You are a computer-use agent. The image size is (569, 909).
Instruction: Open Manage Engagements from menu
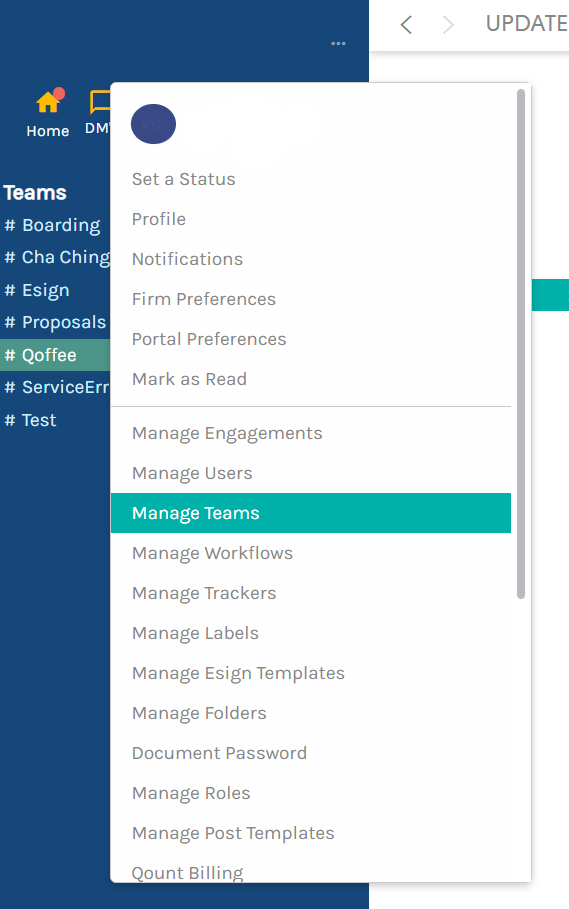tap(227, 433)
